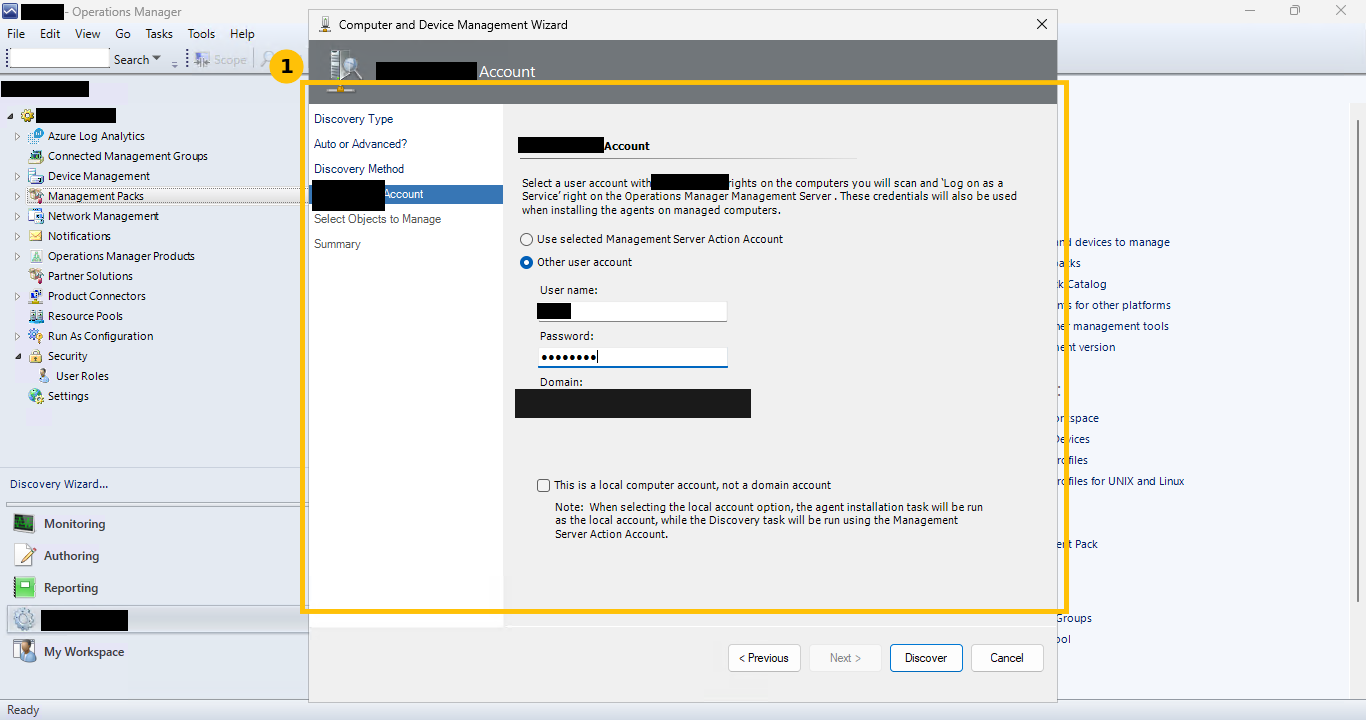Select the User Roles person icon
Image resolution: width=1366 pixels, height=720 pixels.
pyautogui.click(x=44, y=376)
